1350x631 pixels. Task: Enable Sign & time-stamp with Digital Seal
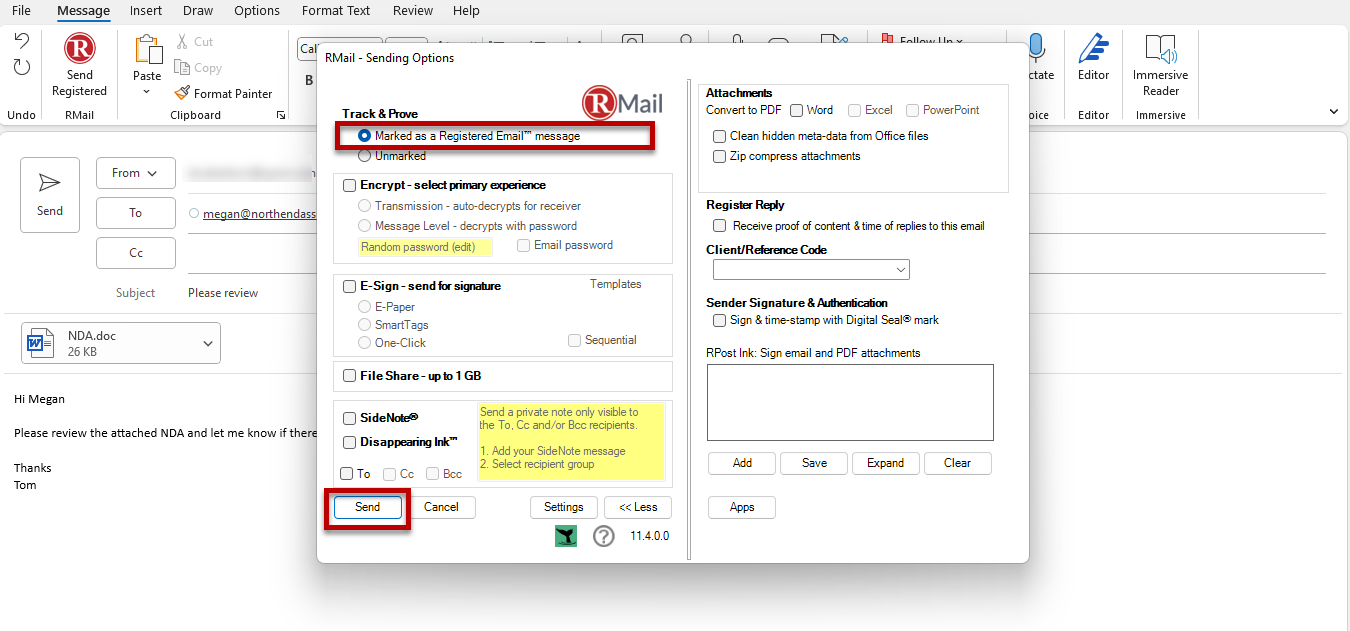click(719, 321)
